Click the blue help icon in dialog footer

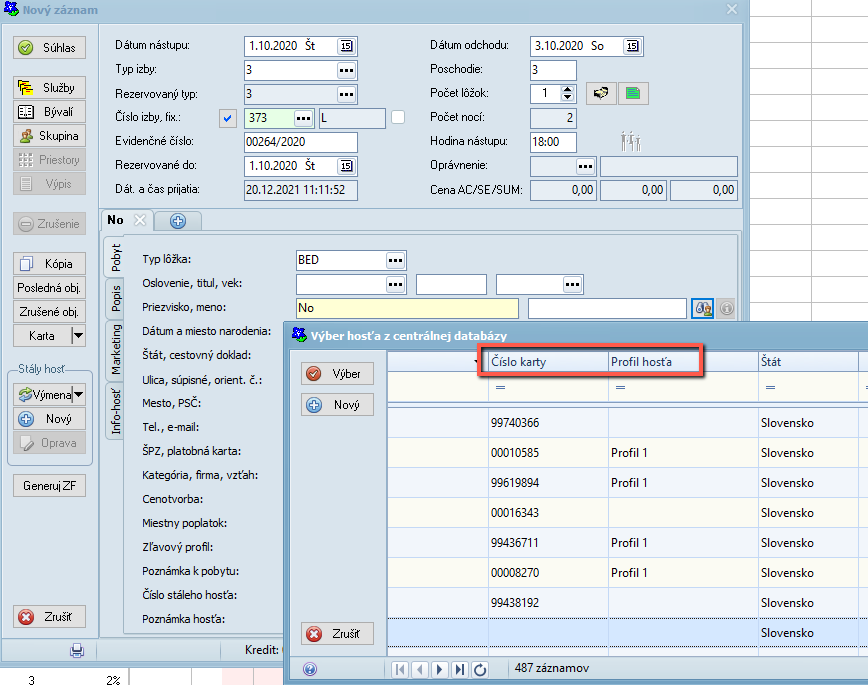tap(309, 669)
